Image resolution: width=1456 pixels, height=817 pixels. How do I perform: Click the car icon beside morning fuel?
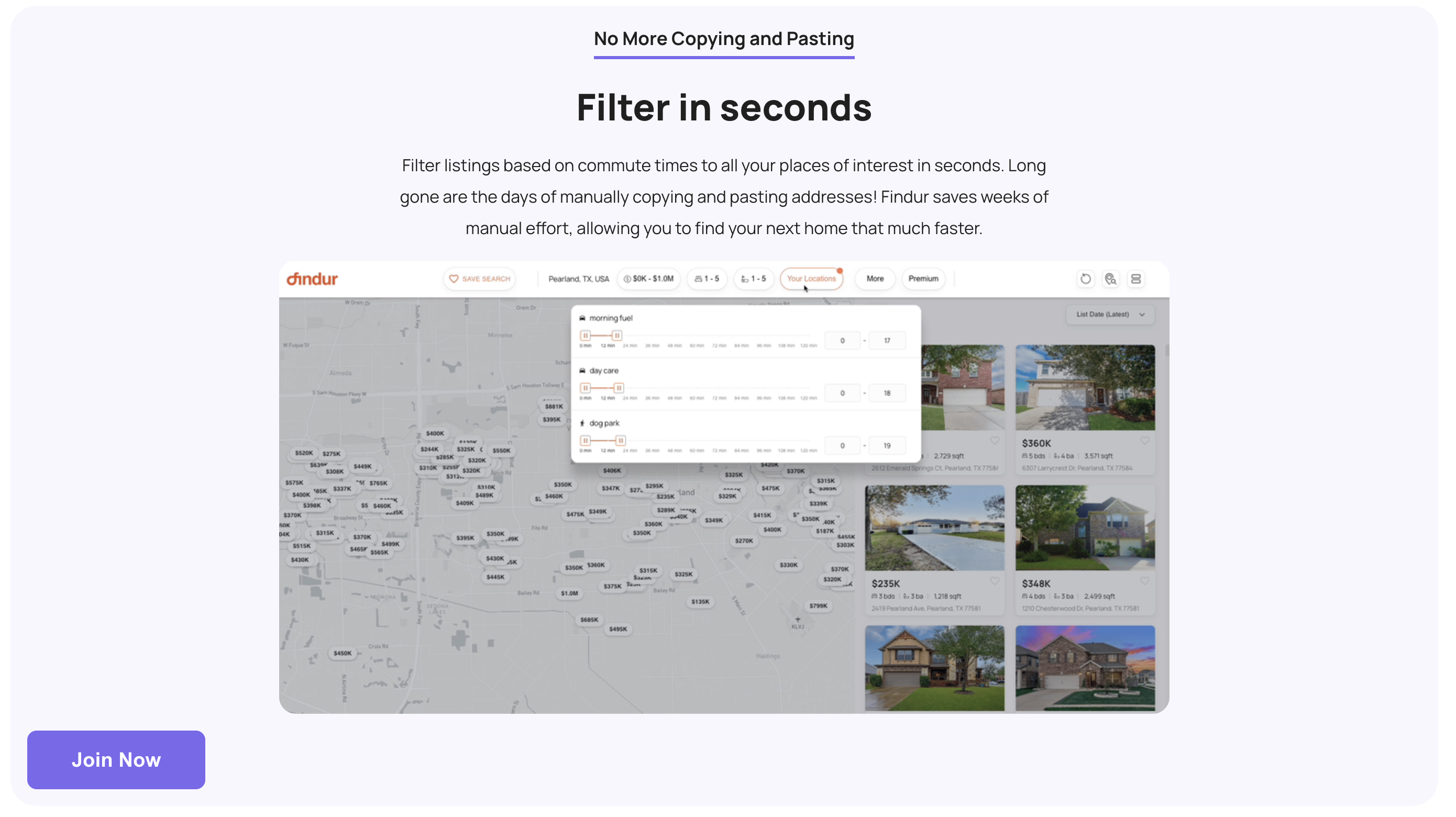tap(582, 318)
